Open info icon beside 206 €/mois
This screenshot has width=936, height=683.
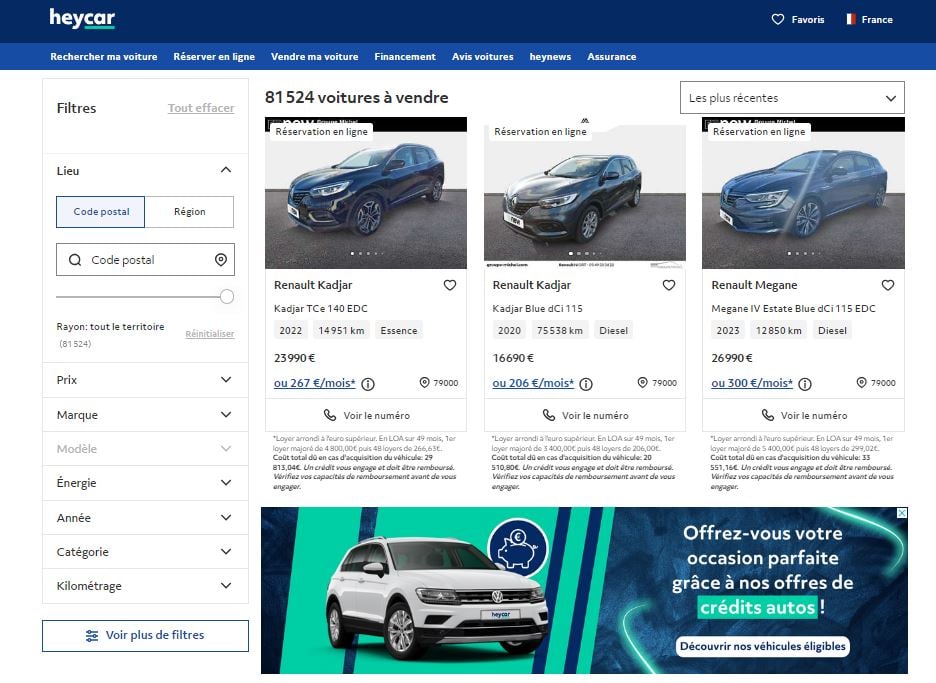[x=586, y=384]
